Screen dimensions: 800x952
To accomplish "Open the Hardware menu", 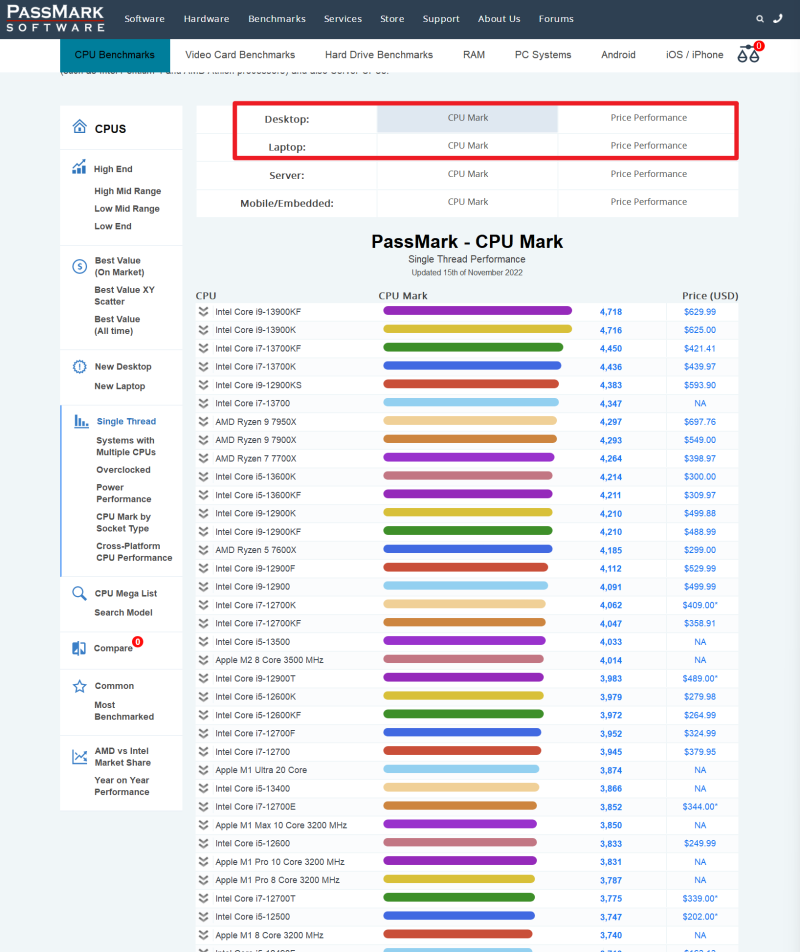I will click(206, 19).
